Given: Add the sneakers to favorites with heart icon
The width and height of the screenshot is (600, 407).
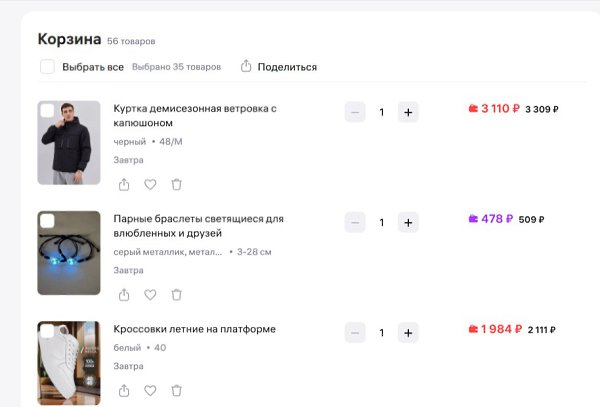Looking at the screenshot, I should (x=150, y=391).
